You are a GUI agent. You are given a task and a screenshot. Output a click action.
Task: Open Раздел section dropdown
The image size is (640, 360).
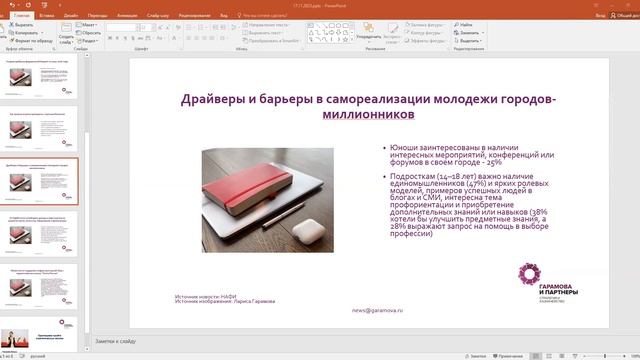pyautogui.click(x=87, y=41)
